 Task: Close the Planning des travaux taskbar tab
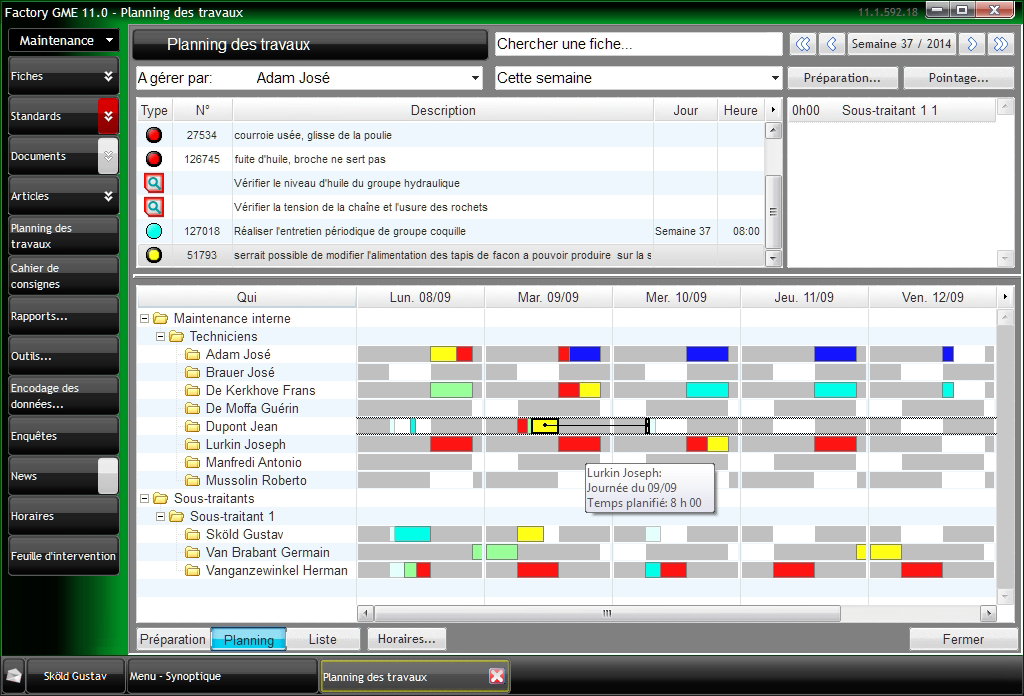click(x=497, y=676)
